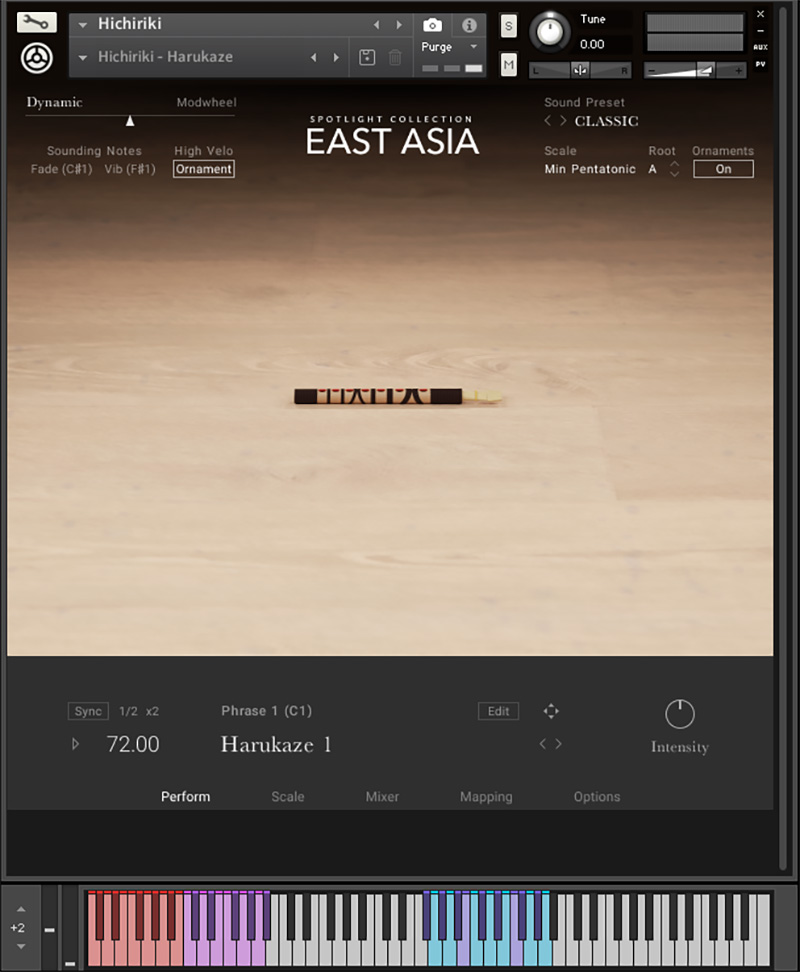Open the Purge dropdown menu
Viewport: 800px width, 972px height.
[473, 47]
